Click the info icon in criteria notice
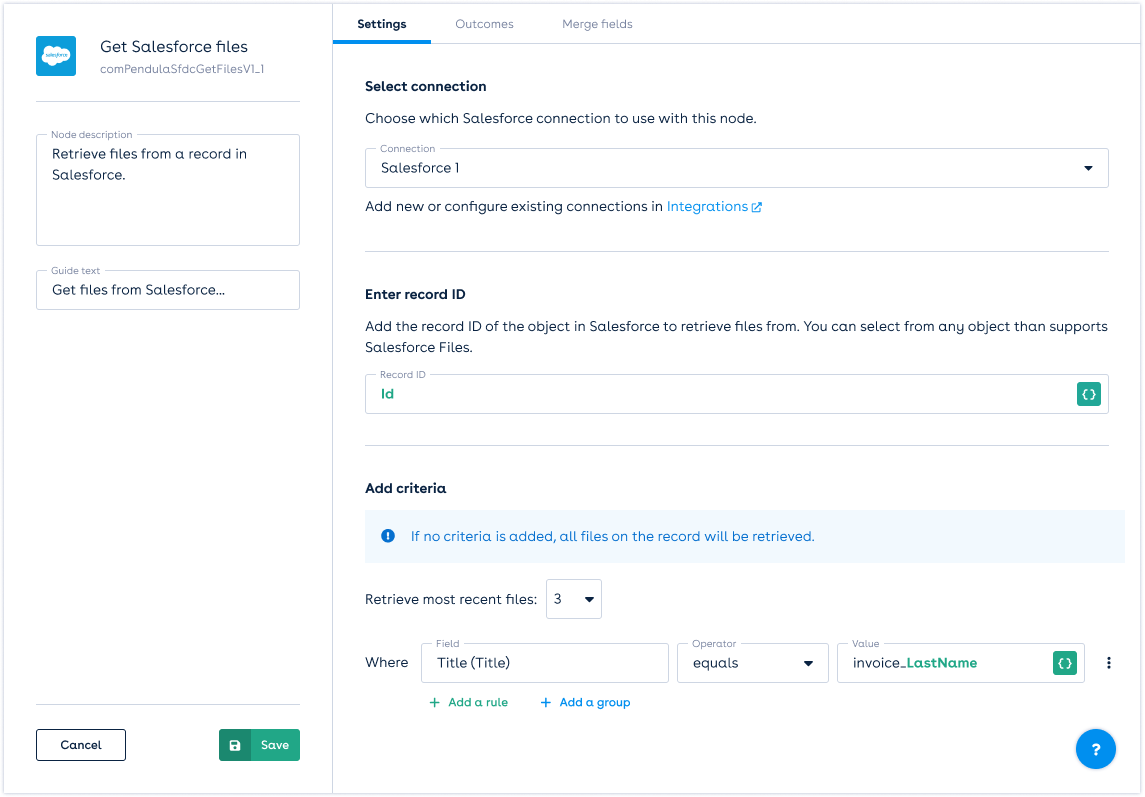1145x797 pixels. 388,536
